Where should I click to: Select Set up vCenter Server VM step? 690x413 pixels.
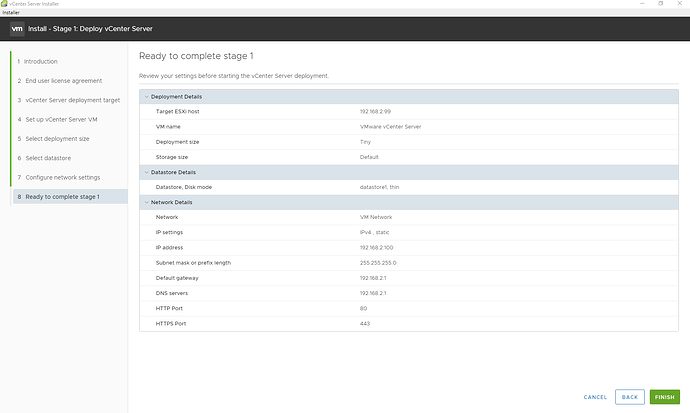[62, 120]
